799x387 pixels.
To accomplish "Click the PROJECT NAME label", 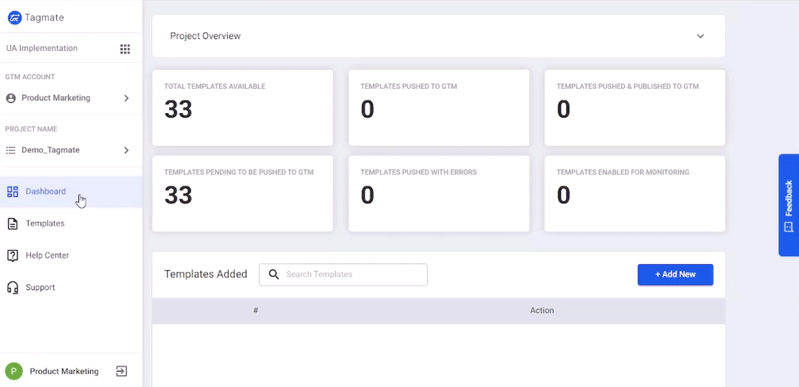I will tap(31, 129).
